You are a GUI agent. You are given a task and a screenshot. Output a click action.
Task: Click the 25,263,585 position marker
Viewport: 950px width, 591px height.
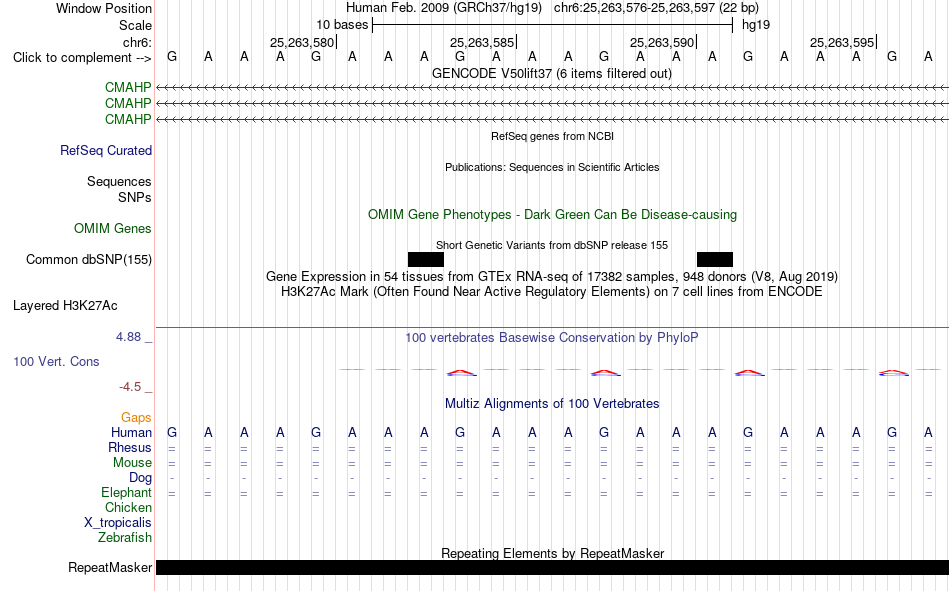coord(482,42)
